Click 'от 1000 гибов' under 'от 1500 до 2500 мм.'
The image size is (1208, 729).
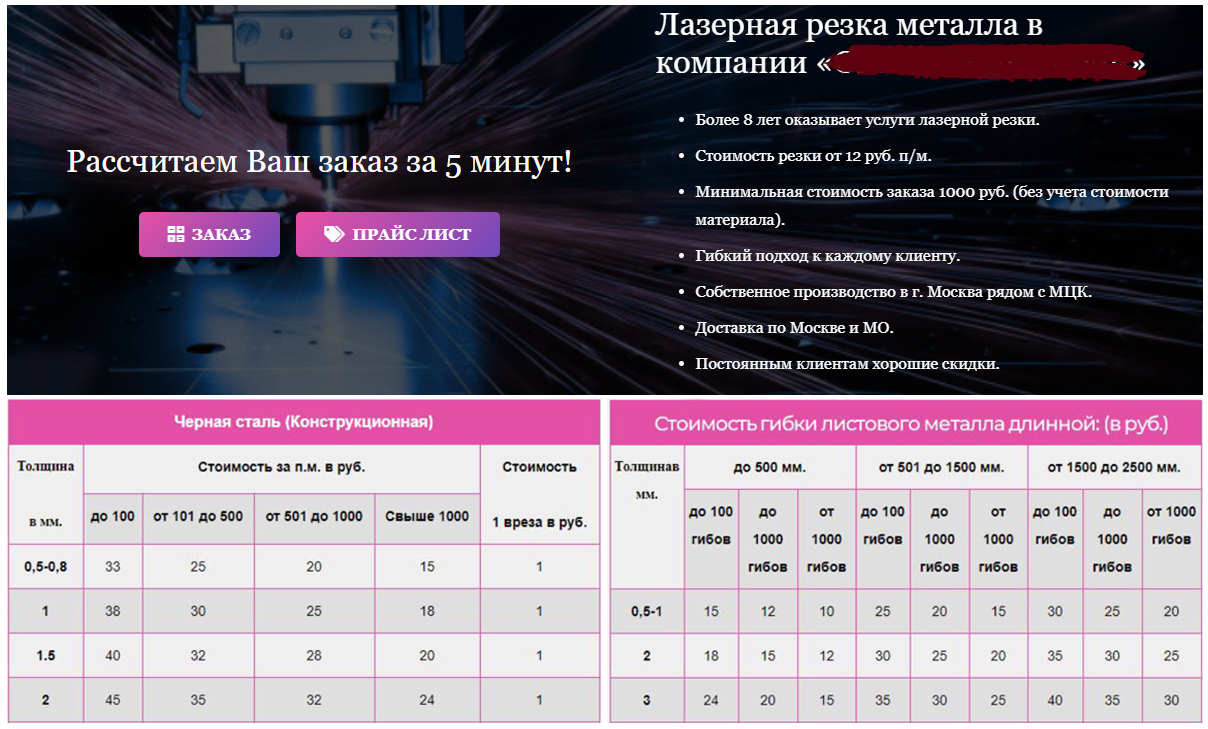pyautogui.click(x=1171, y=525)
